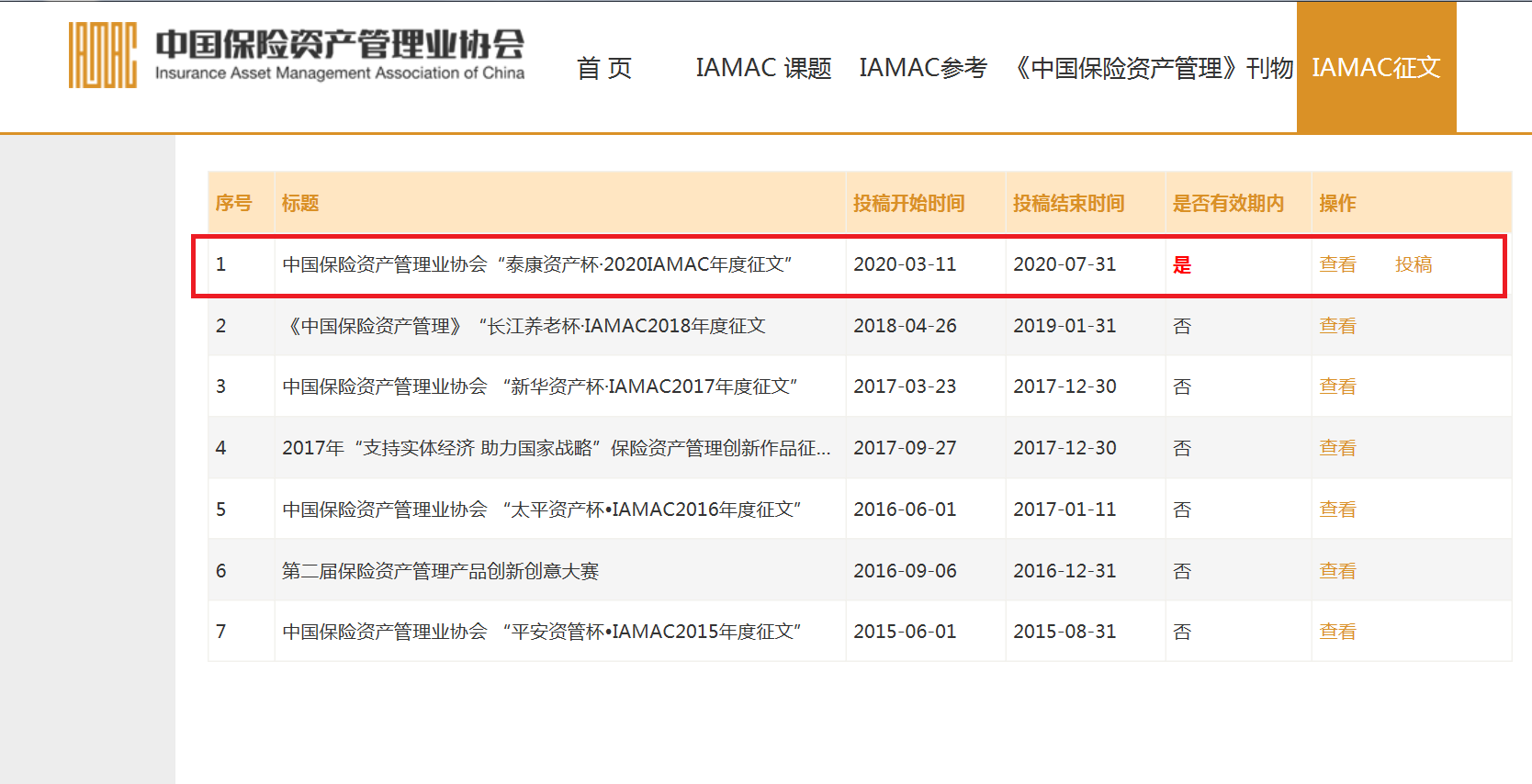View the 新华资产杯 IAMAC2017 entry
This screenshot has height=784, width=1532.
pos(1336,386)
